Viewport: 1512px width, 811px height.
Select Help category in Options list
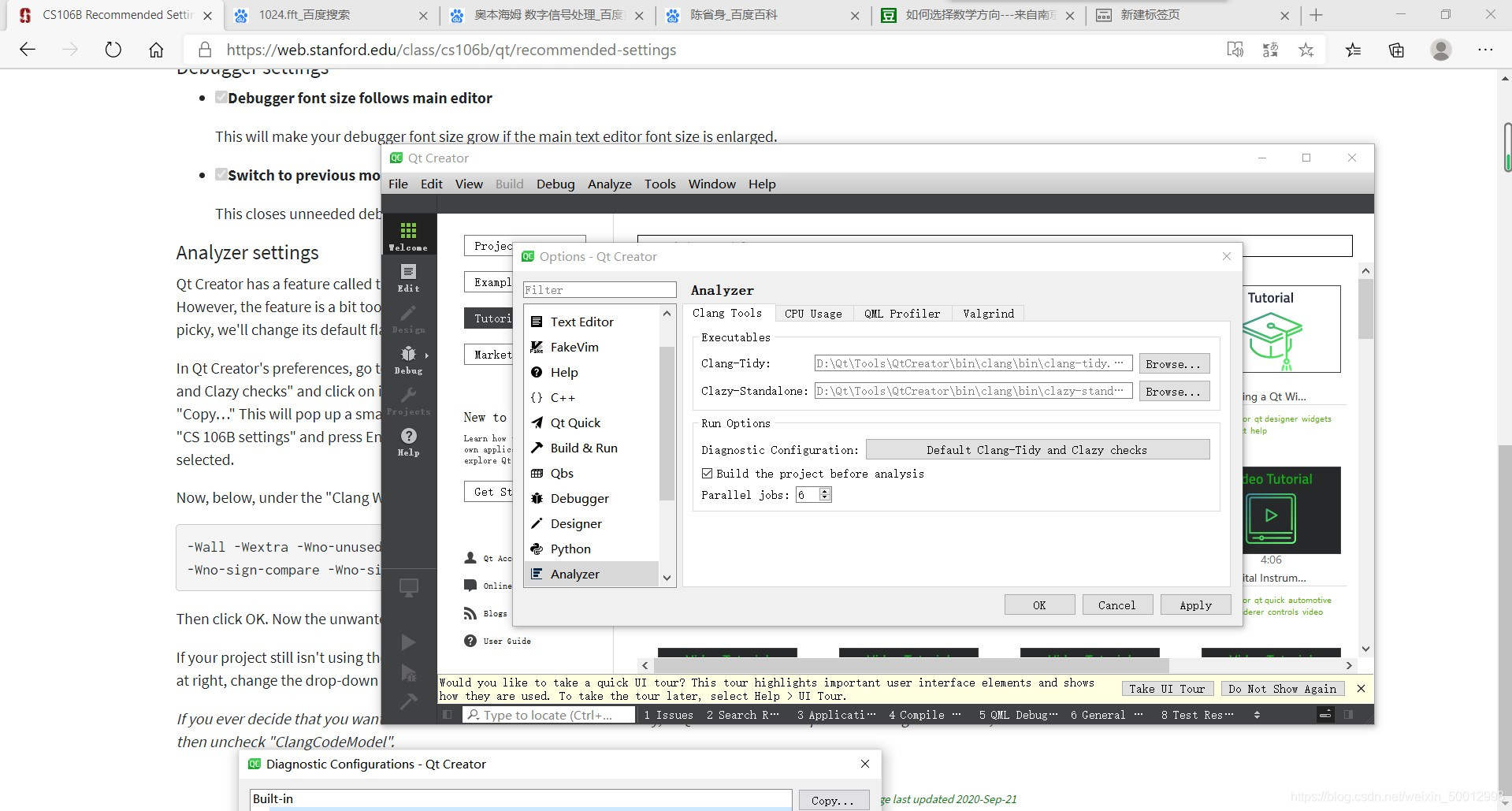coord(591,372)
